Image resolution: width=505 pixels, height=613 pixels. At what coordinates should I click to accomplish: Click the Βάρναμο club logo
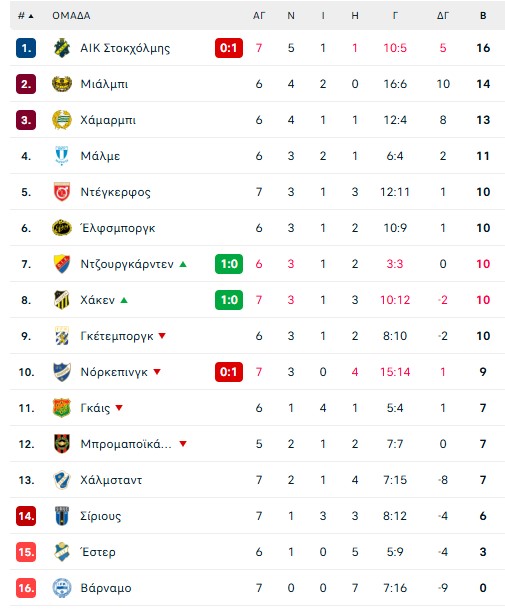click(62, 588)
